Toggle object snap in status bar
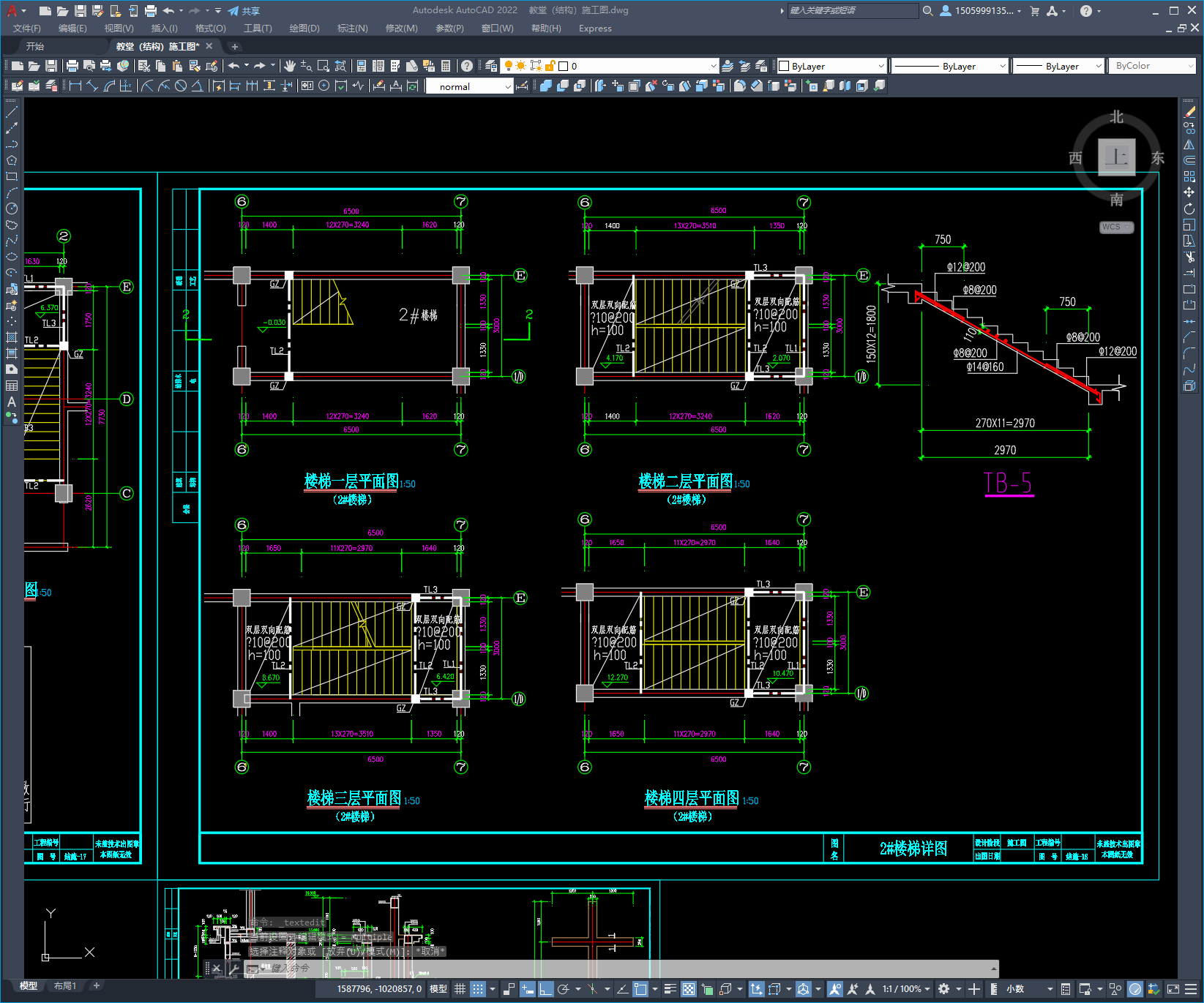This screenshot has height=1003, width=1204. coord(640,989)
